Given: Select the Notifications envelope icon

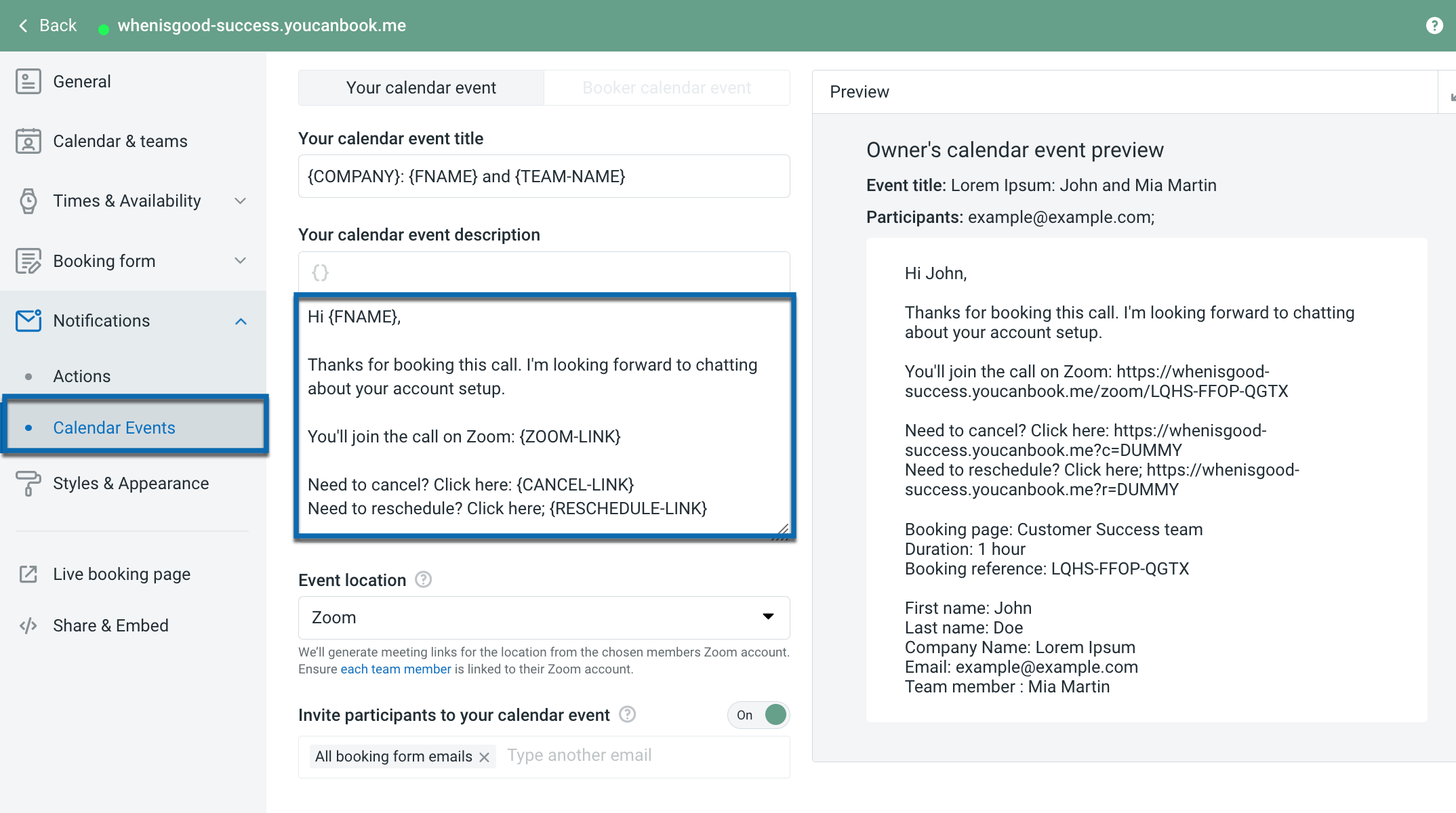Looking at the screenshot, I should (x=28, y=320).
